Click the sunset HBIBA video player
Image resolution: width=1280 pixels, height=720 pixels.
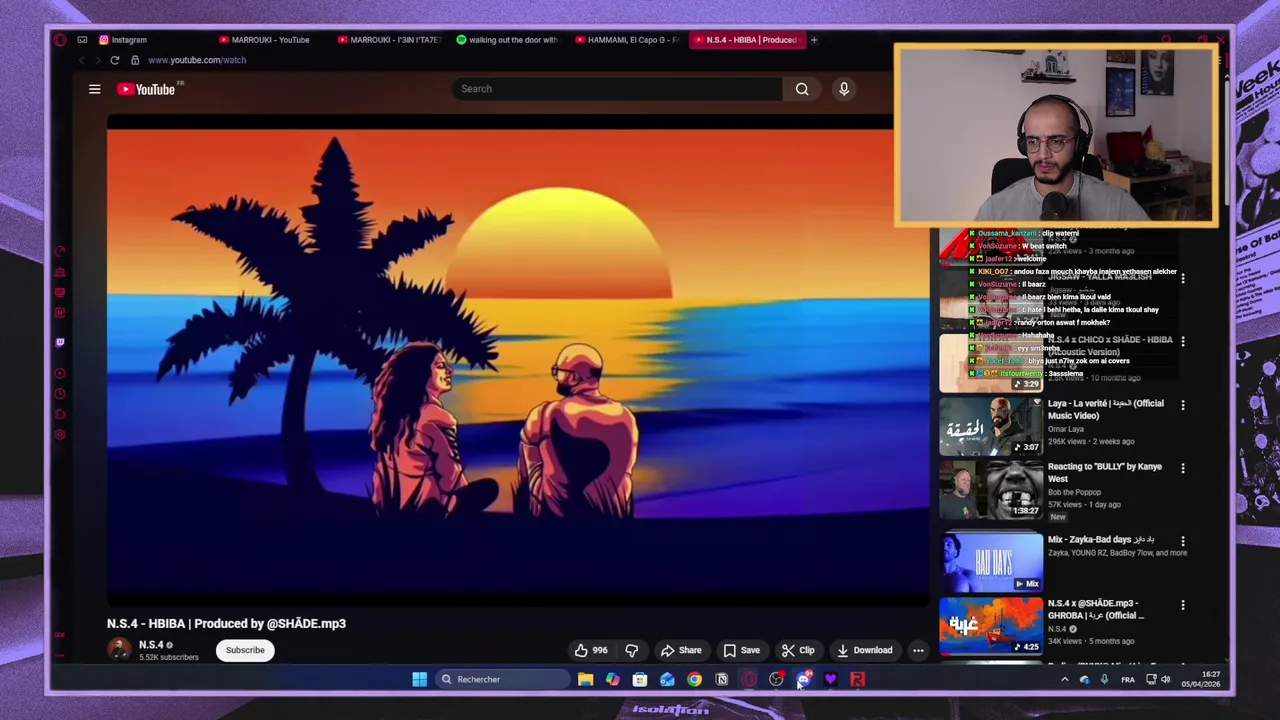pyautogui.click(x=518, y=361)
